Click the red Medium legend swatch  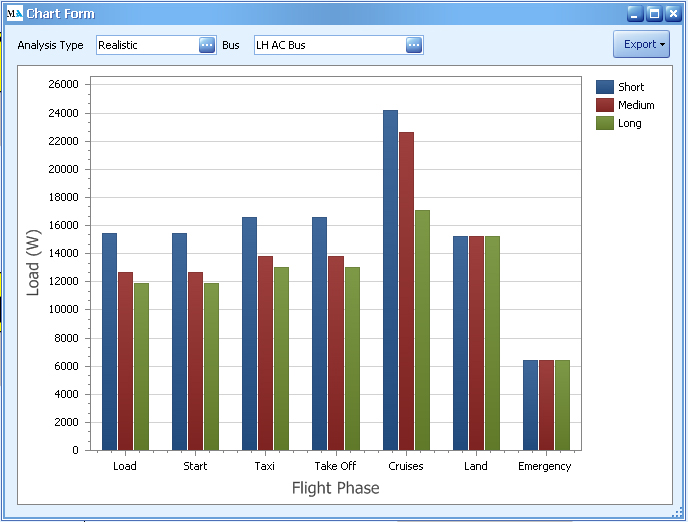pyautogui.click(x=604, y=105)
